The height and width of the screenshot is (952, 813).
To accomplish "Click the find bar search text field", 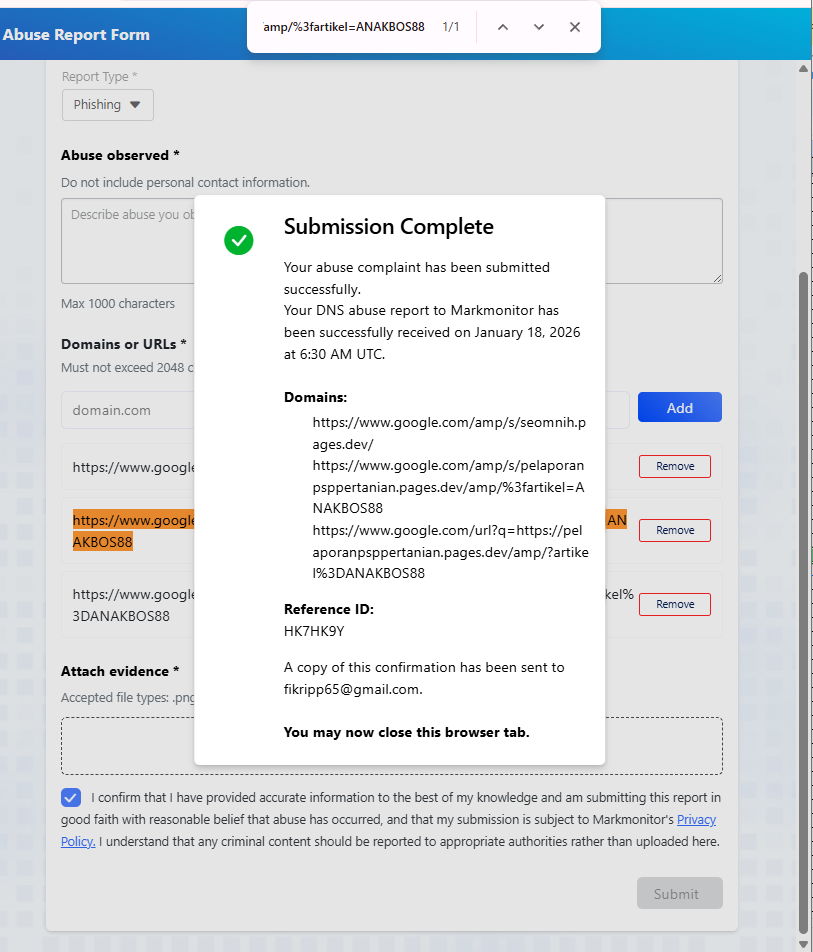I will pos(345,27).
